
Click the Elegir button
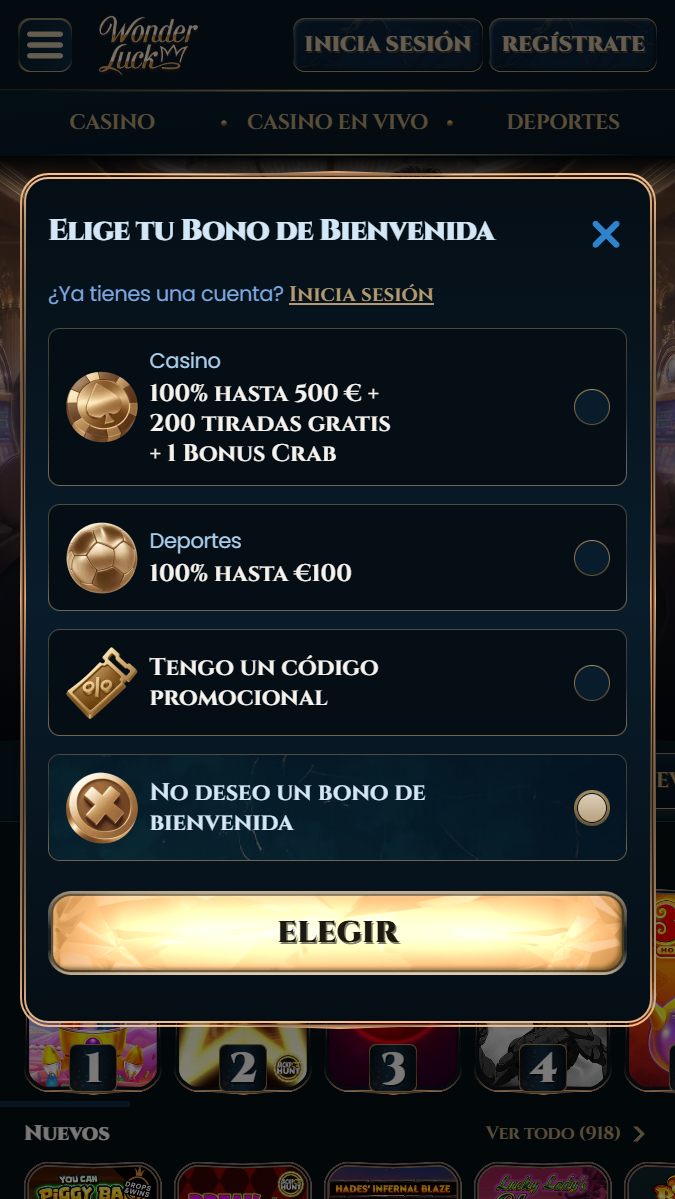[x=337, y=933]
